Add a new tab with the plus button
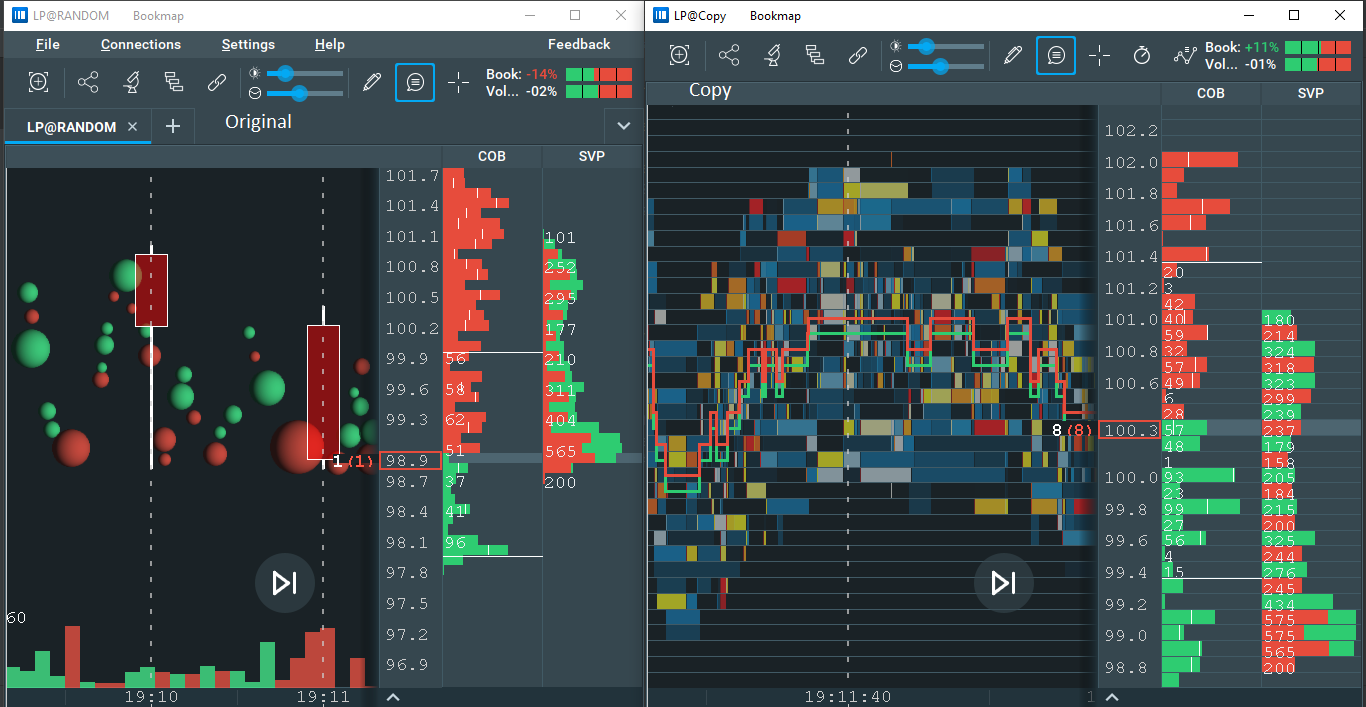Image resolution: width=1366 pixels, height=707 pixels. 172,126
